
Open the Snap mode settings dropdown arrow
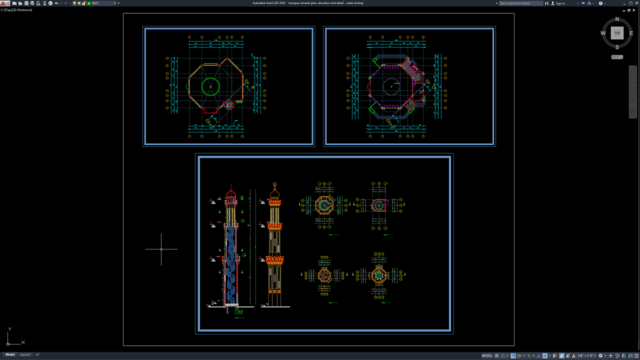[508, 356]
